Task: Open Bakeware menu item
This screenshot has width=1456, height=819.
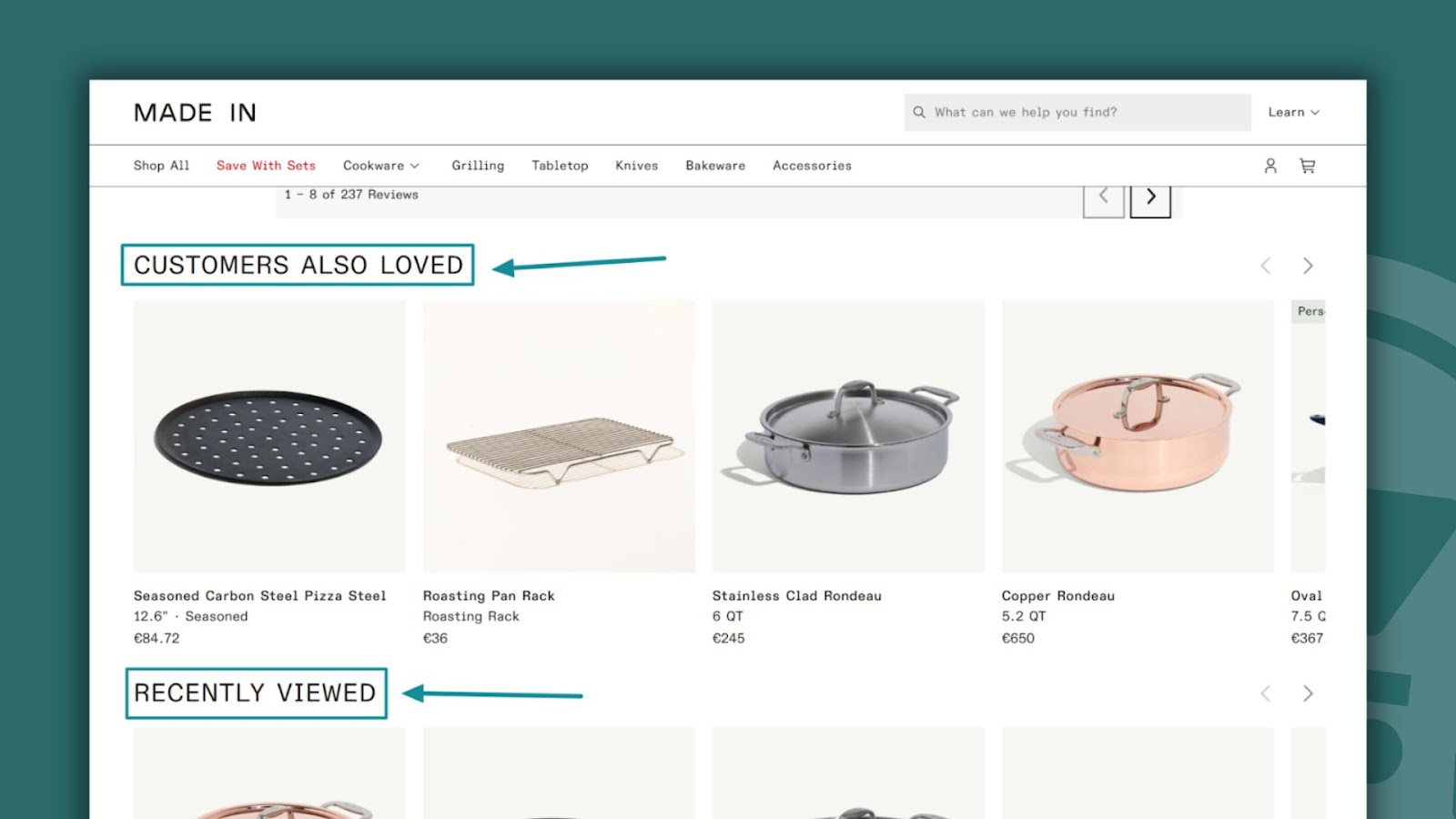Action: tap(715, 166)
